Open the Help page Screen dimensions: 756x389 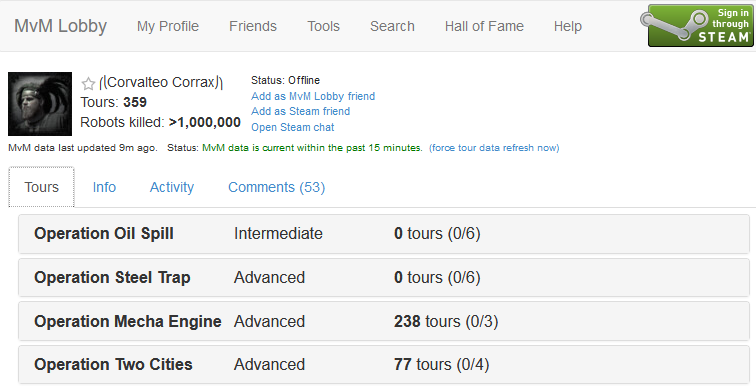pos(567,26)
